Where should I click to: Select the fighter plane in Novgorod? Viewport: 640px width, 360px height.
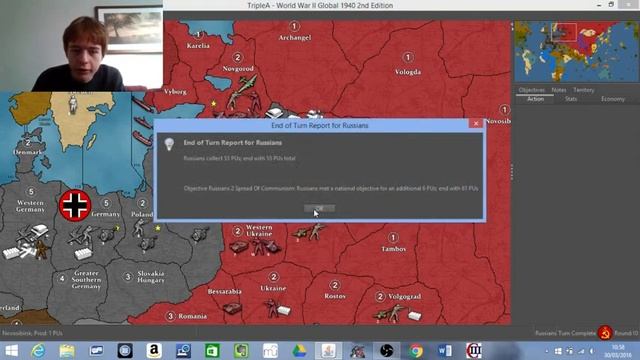247,84
